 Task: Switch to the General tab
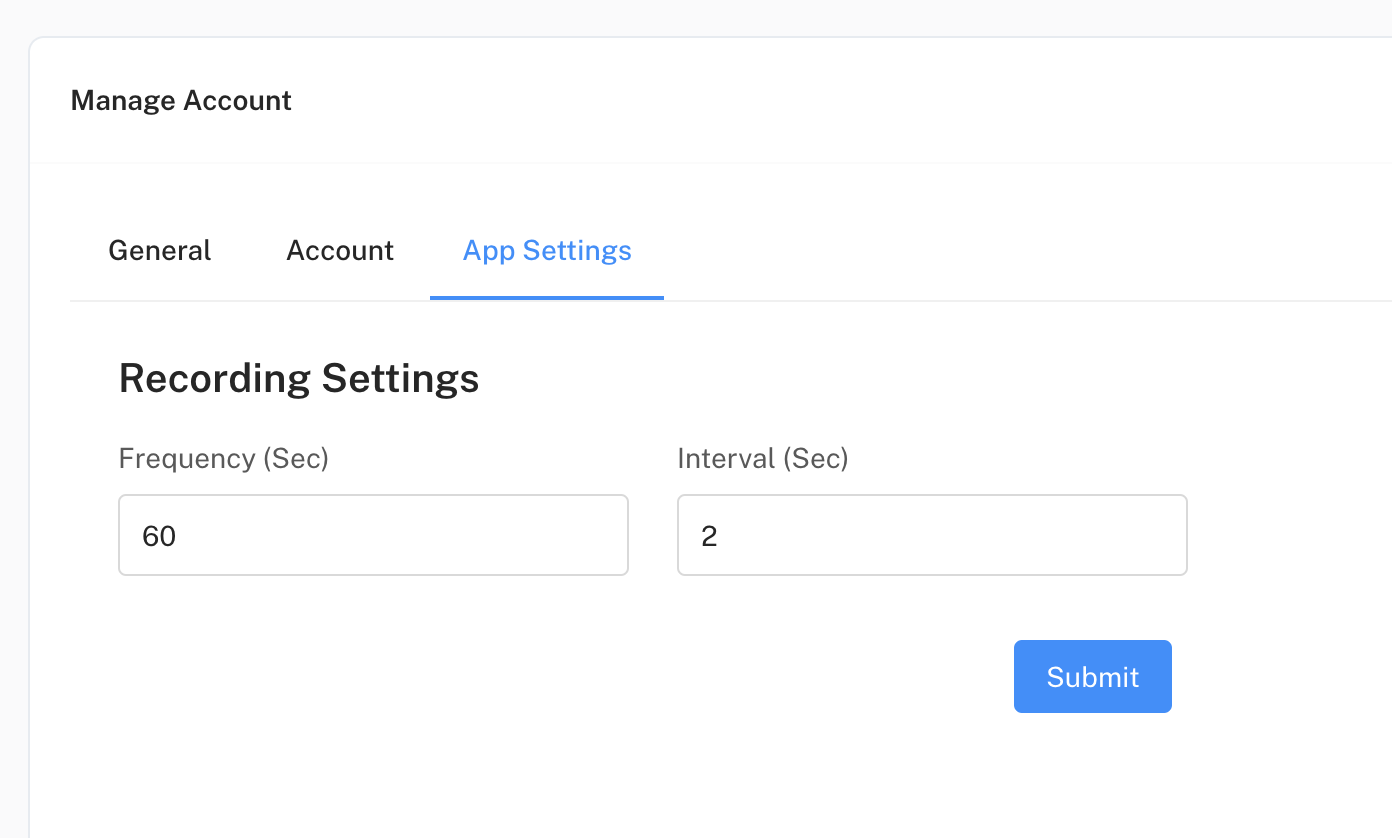159,250
